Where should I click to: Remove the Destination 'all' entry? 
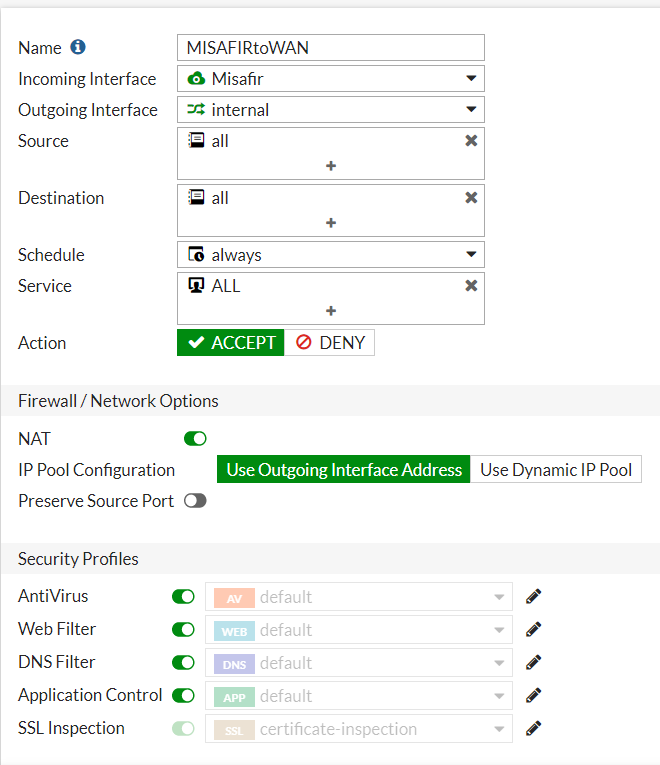(x=471, y=198)
